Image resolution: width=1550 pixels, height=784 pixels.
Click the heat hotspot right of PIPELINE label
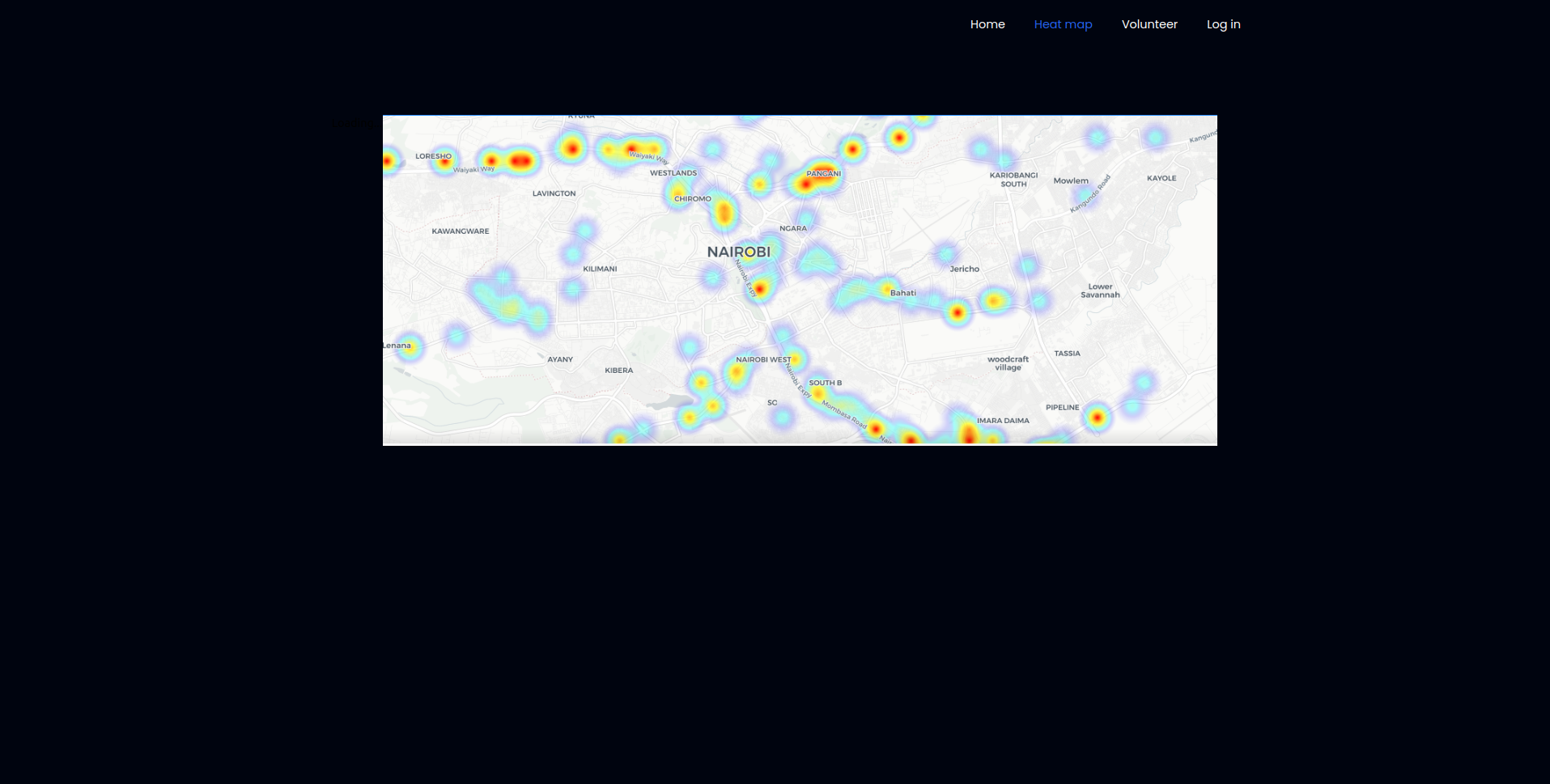[x=1098, y=417]
